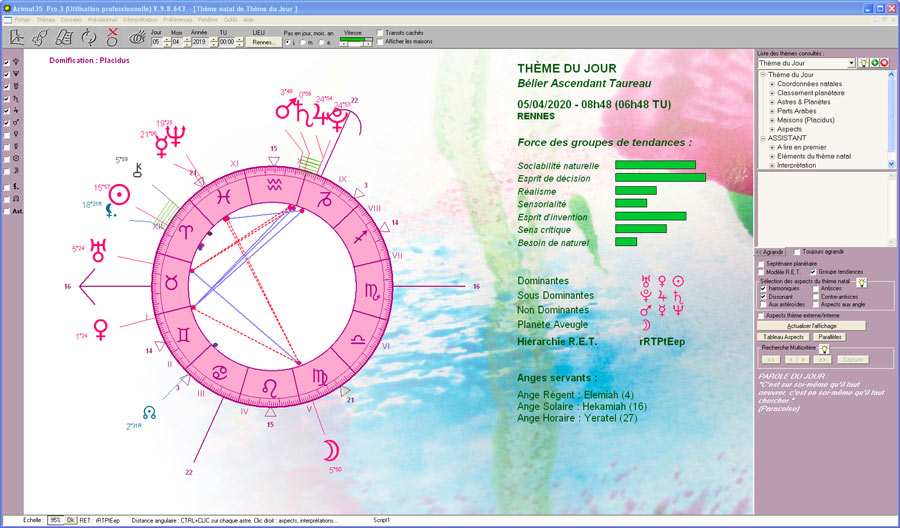Click the Rennes location field button

click(265, 43)
